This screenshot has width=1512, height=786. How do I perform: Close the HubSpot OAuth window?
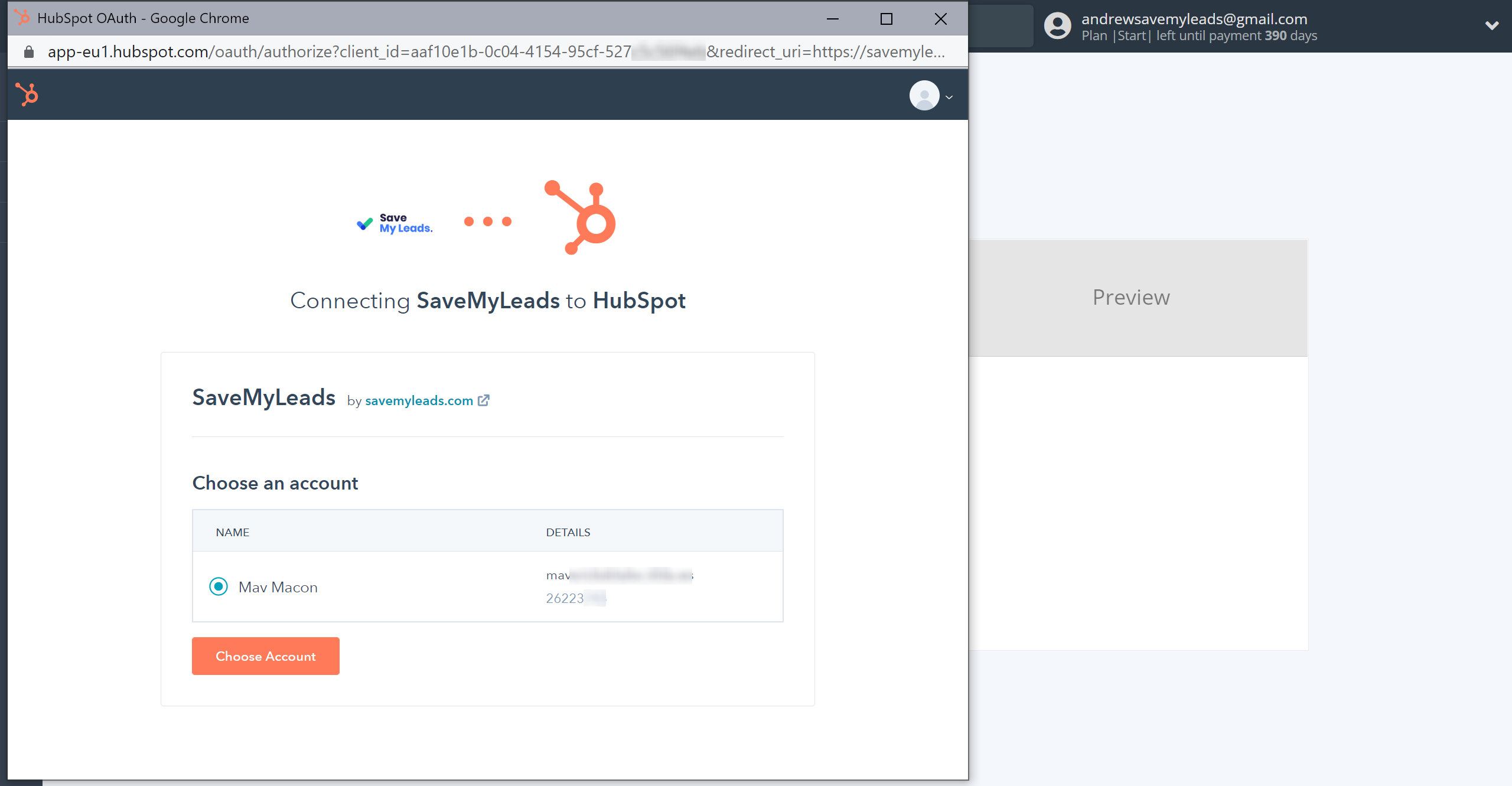(941, 19)
